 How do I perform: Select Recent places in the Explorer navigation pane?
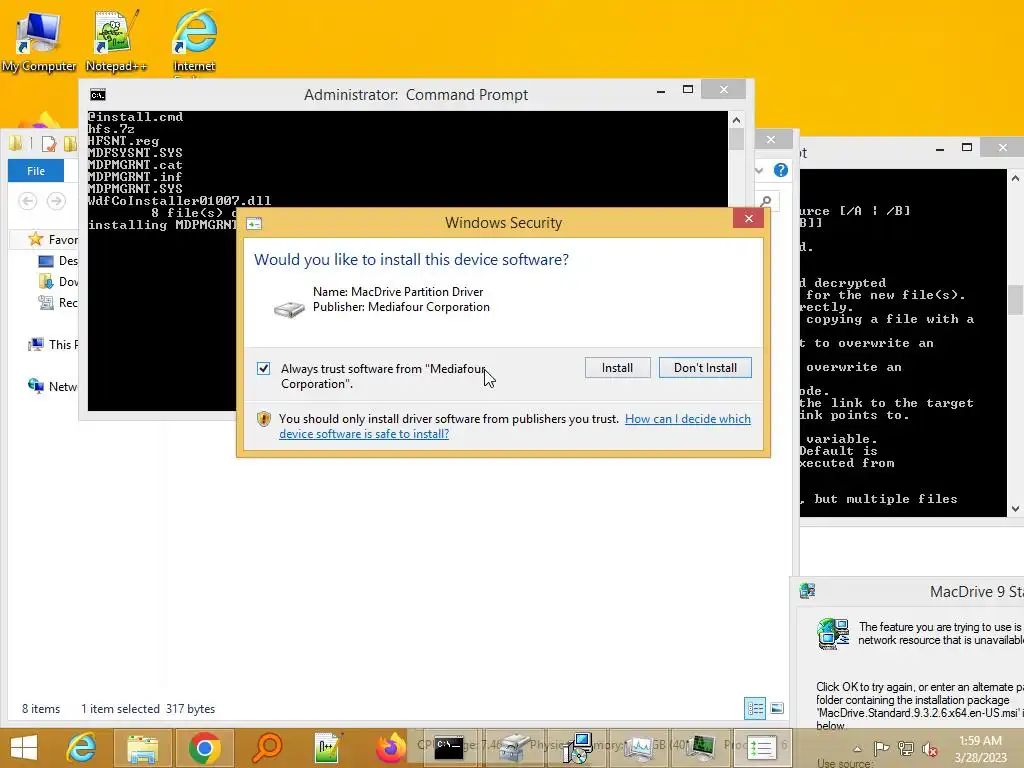tap(59, 302)
